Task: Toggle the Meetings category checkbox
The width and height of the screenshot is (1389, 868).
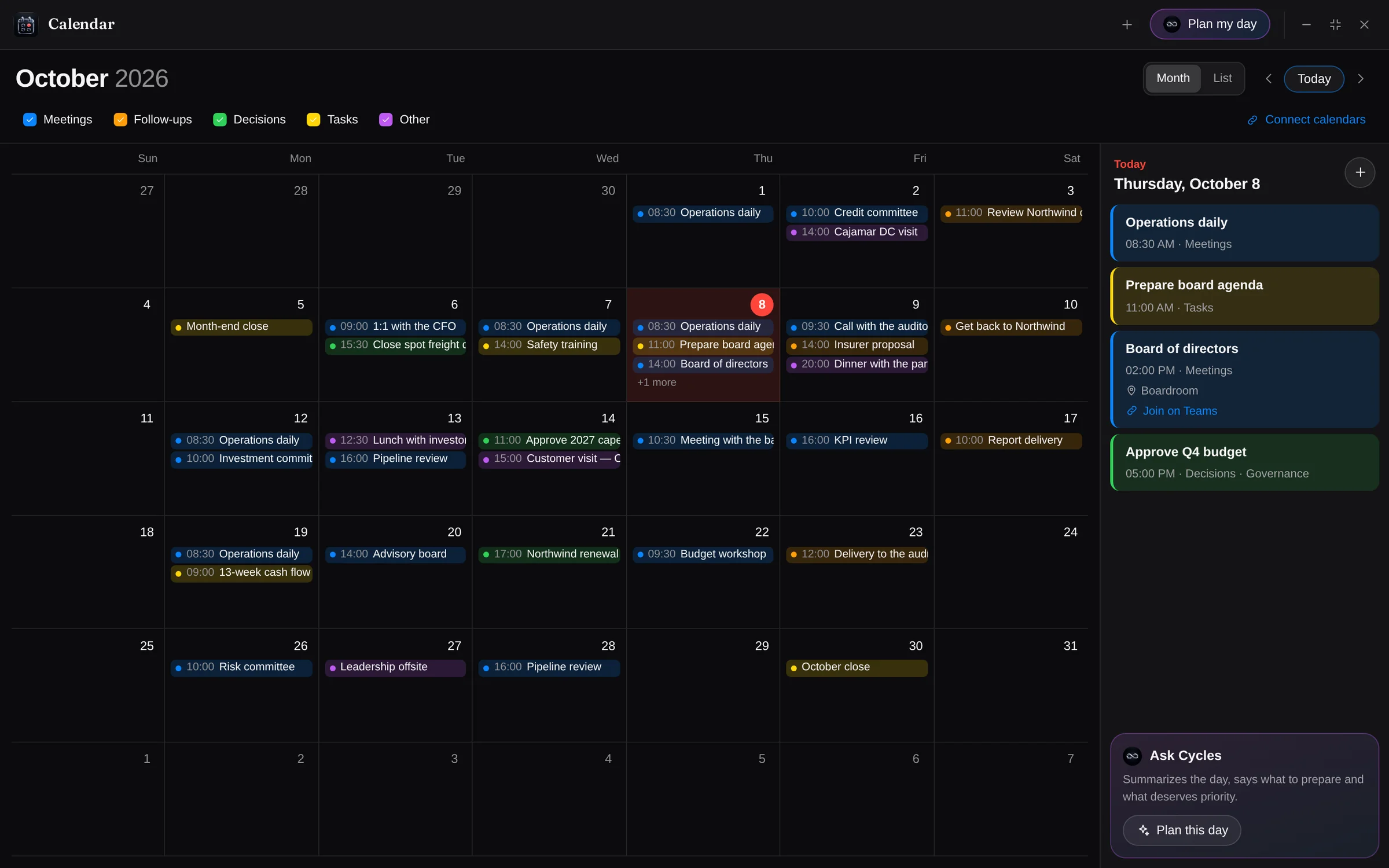Action: tap(30, 120)
